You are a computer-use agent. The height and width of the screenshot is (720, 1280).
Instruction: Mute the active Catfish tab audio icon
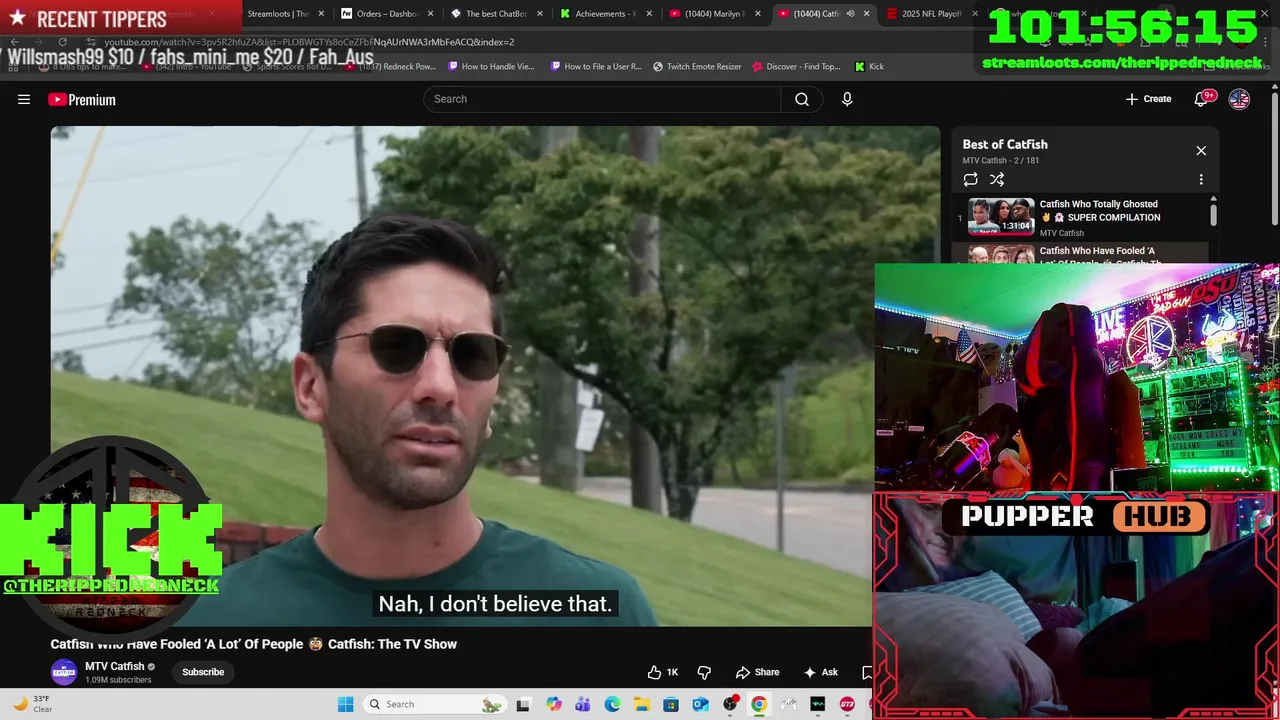[x=850, y=14]
